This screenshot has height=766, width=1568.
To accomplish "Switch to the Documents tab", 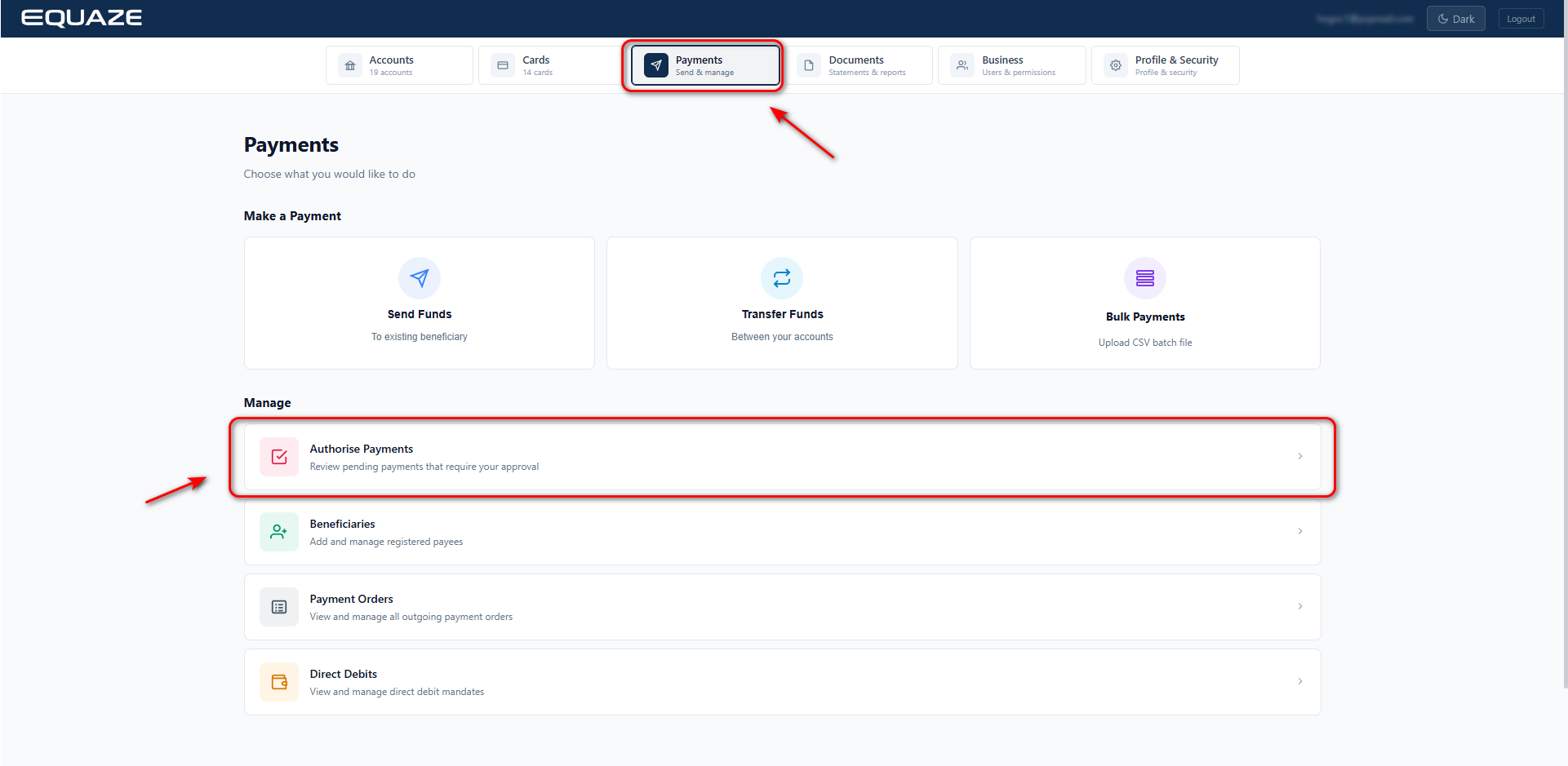I will [859, 65].
